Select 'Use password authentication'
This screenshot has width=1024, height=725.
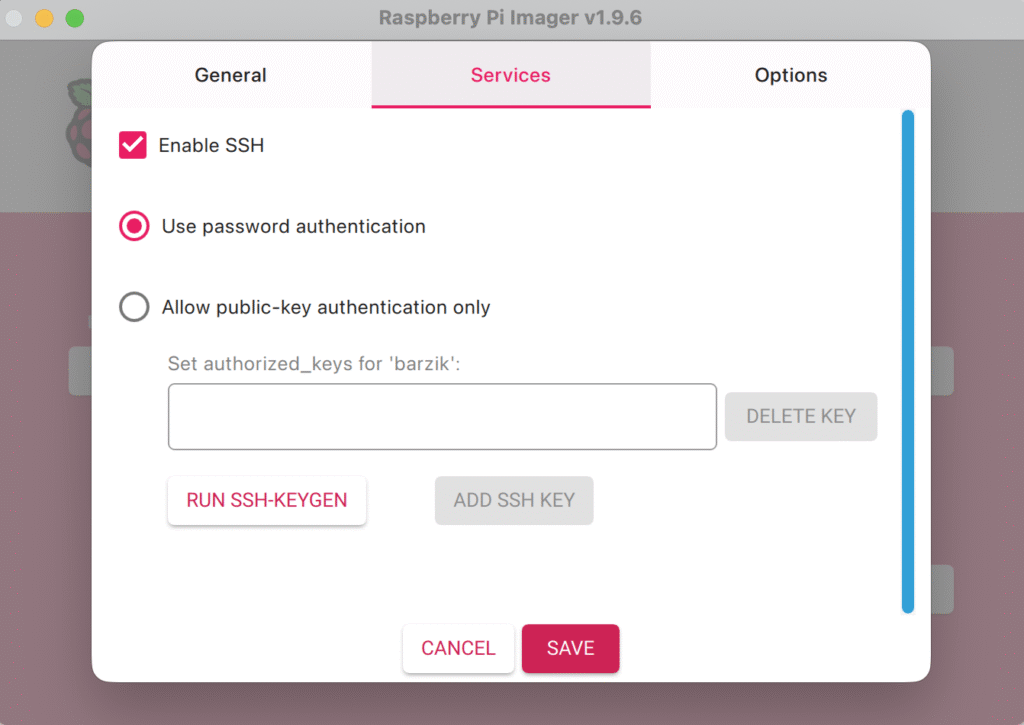(x=133, y=226)
